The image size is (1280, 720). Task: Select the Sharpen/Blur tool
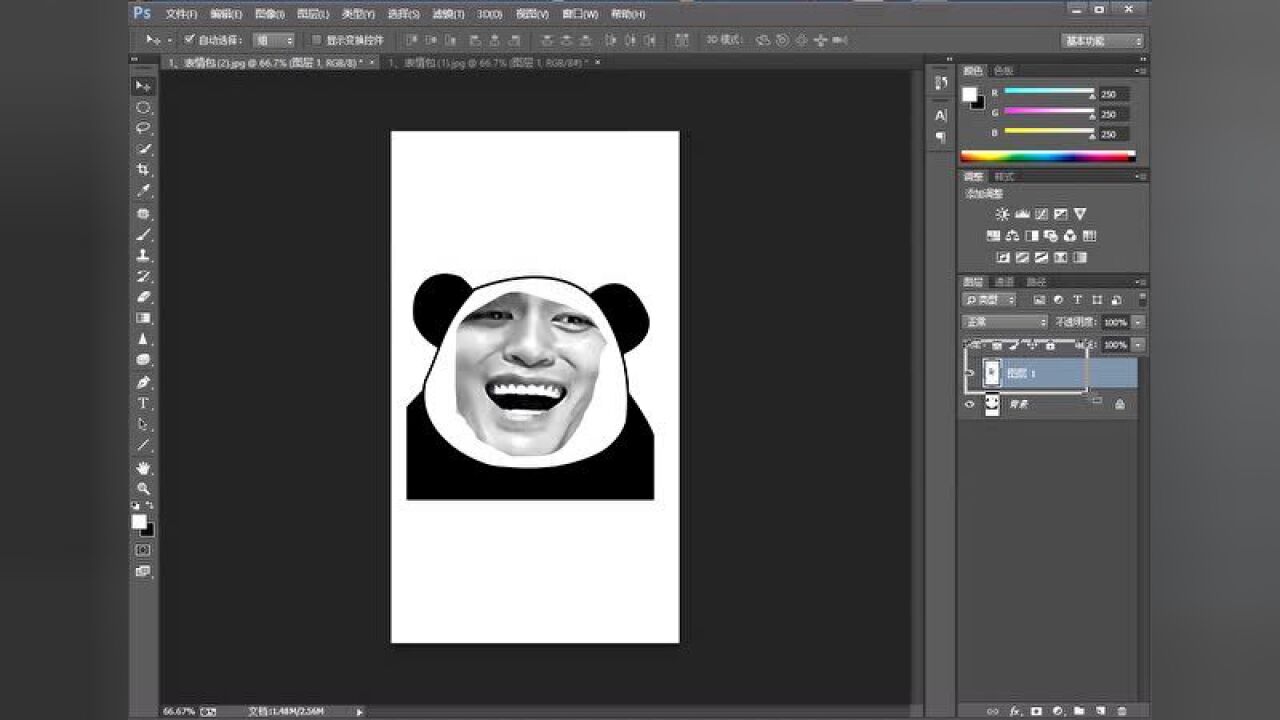pos(143,339)
